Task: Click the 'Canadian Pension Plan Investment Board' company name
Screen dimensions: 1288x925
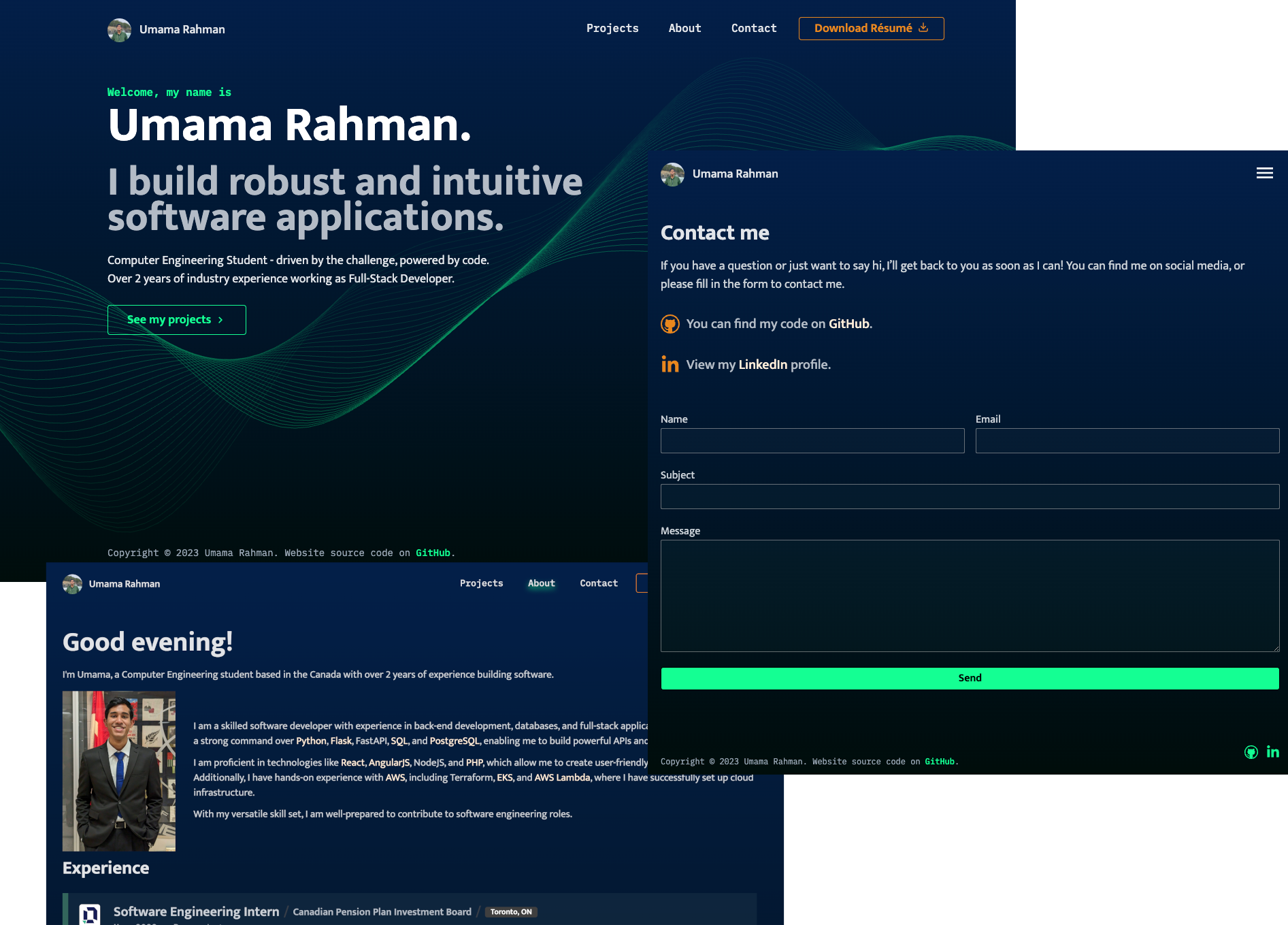Action: tap(382, 912)
